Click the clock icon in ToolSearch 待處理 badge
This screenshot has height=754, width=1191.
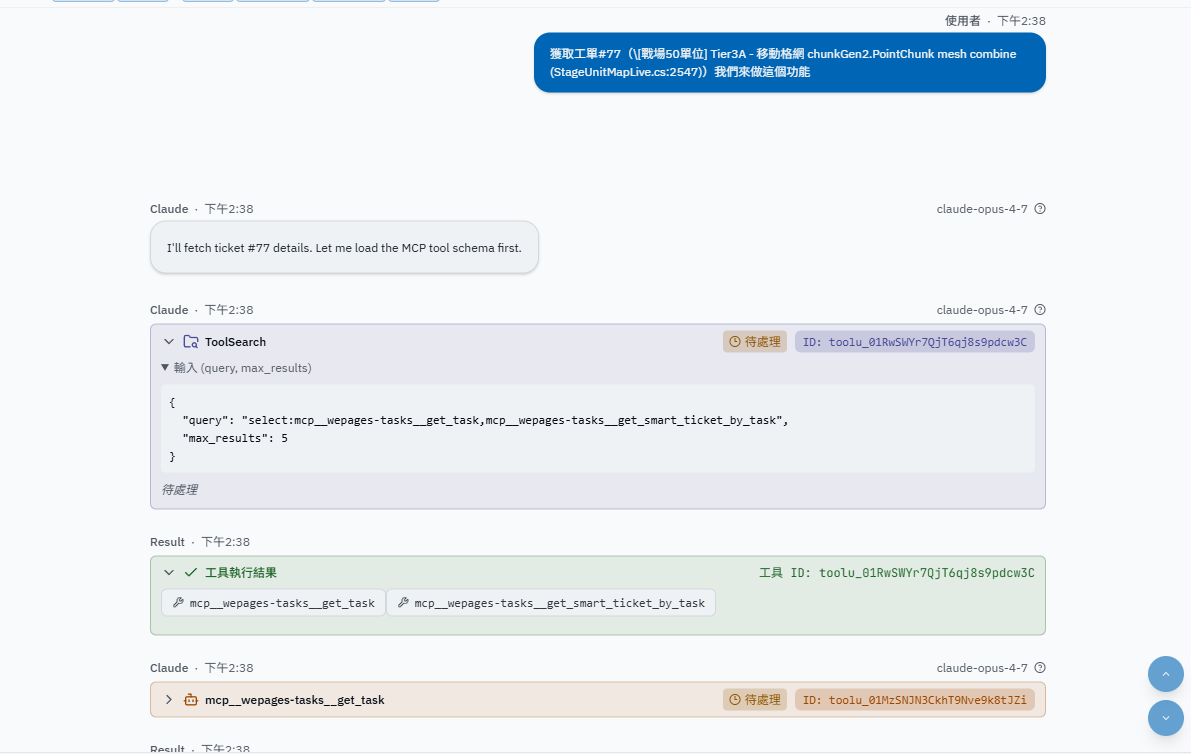[x=735, y=342]
